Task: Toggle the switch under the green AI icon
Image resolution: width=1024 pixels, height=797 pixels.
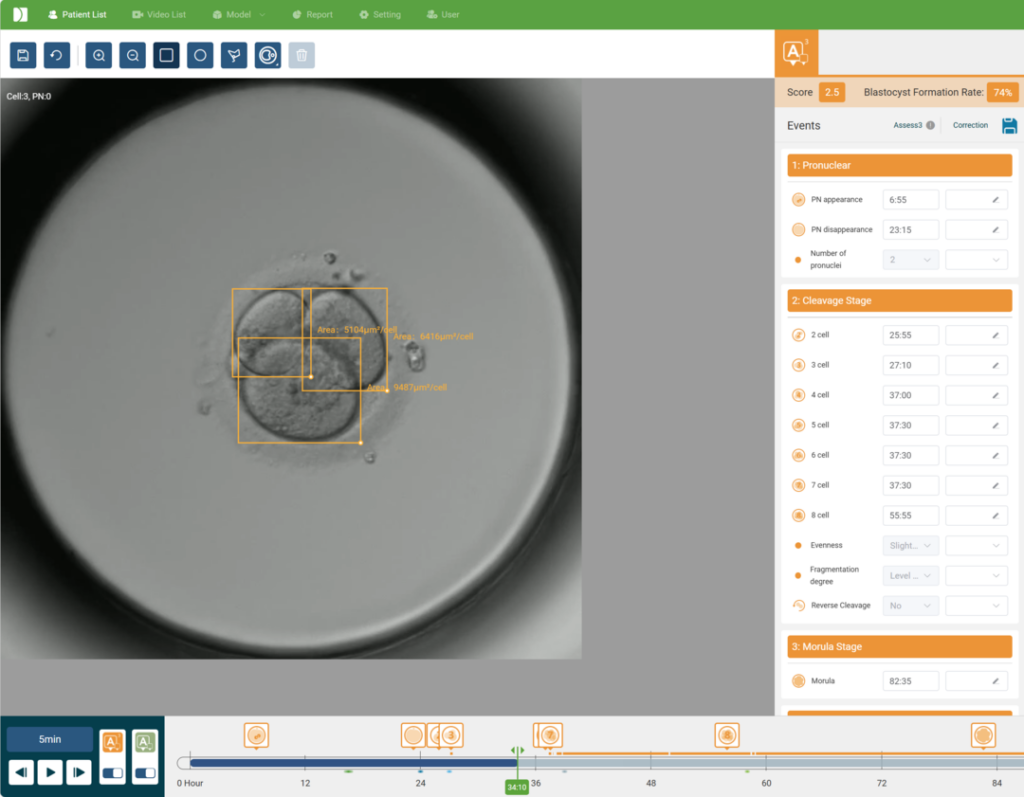Action: [146, 772]
